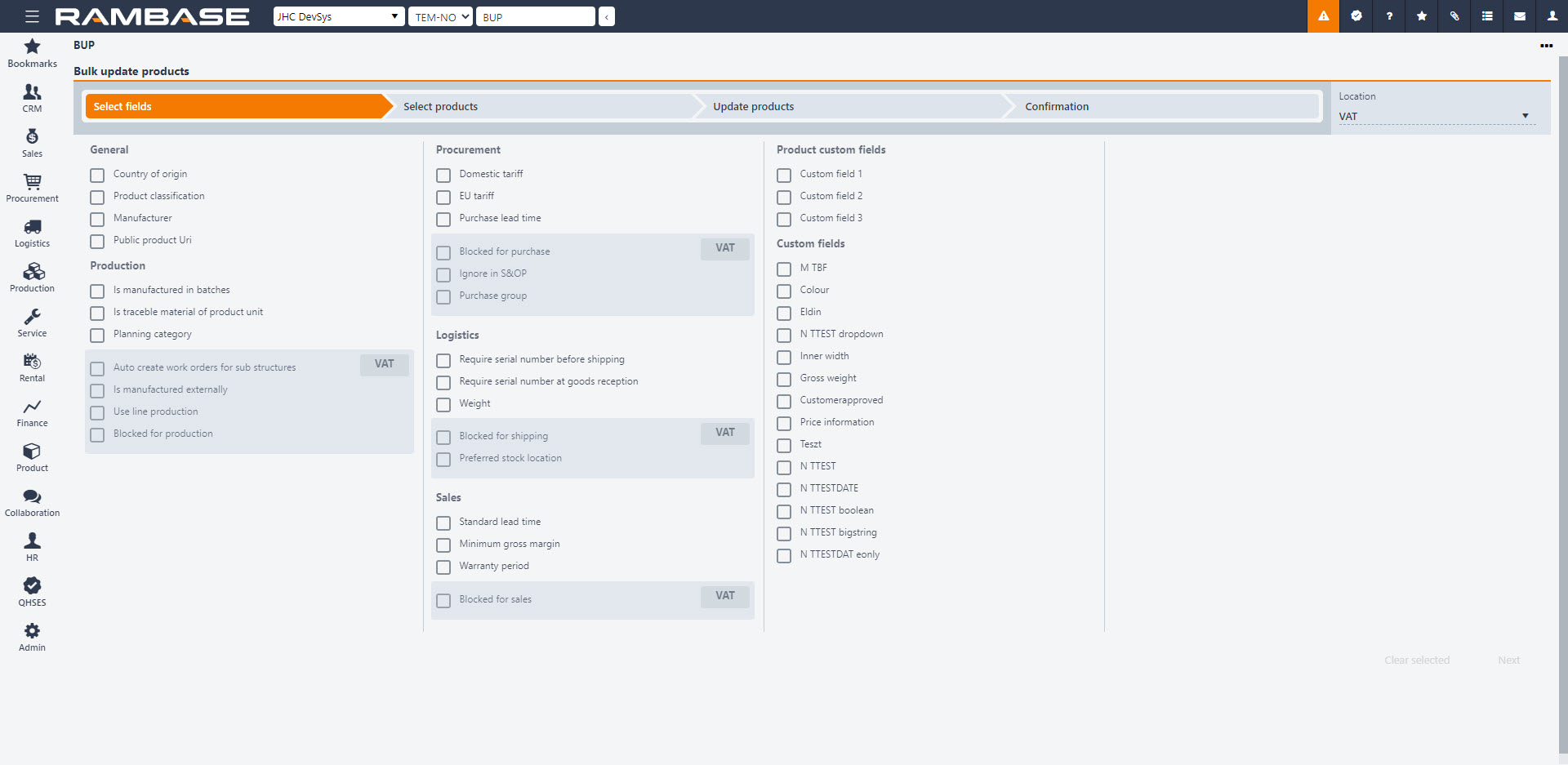Open the Production module icon
The image size is (1568, 765).
[x=32, y=272]
